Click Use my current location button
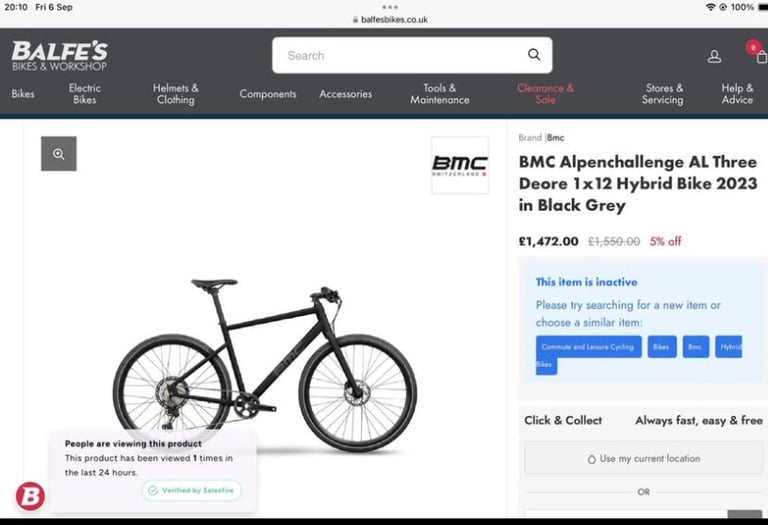The height and width of the screenshot is (525, 768). [x=644, y=458]
